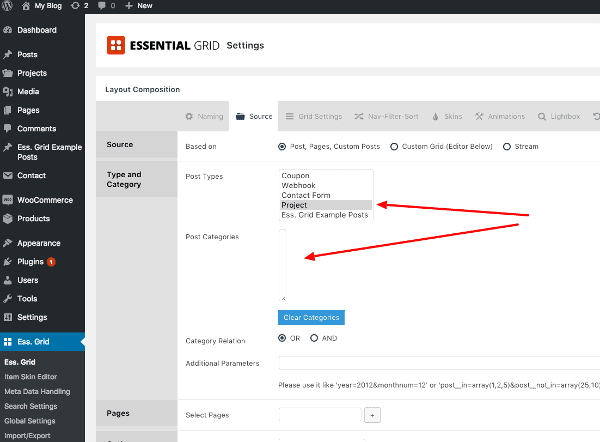This screenshot has width=600, height=442.
Task: Open the comments bubble icon in admin bar
Action: (102, 6)
